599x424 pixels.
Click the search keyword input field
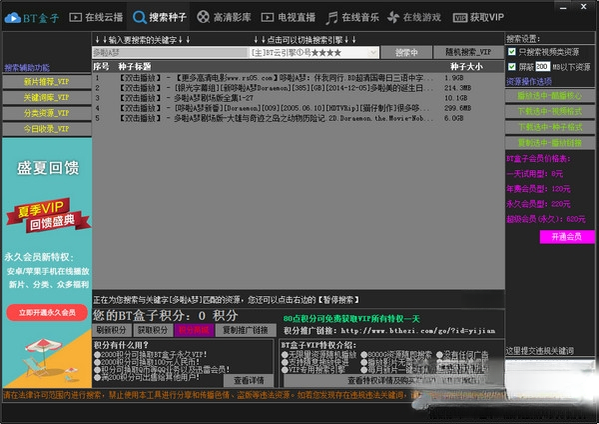coord(170,52)
